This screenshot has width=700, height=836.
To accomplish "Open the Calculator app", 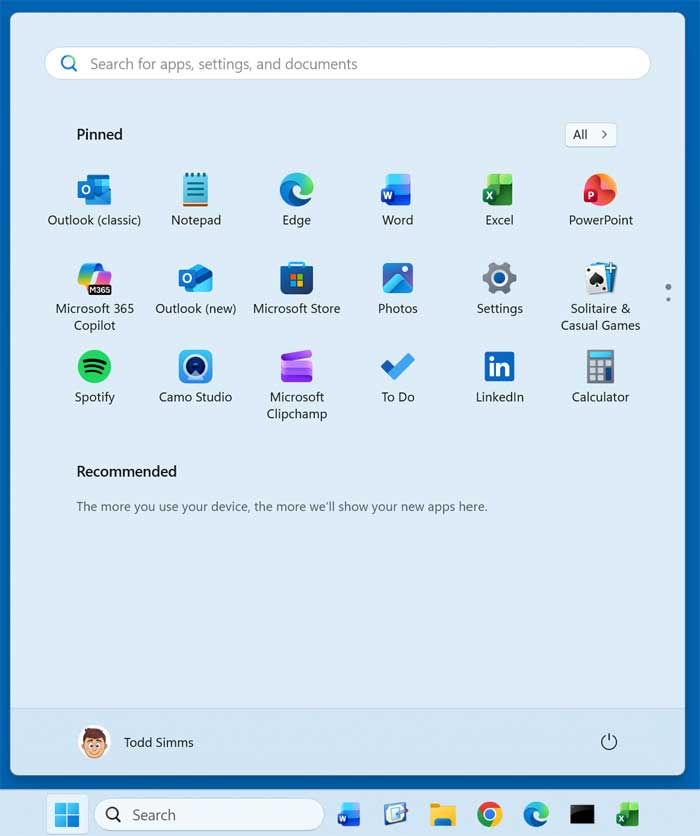I will (x=600, y=377).
